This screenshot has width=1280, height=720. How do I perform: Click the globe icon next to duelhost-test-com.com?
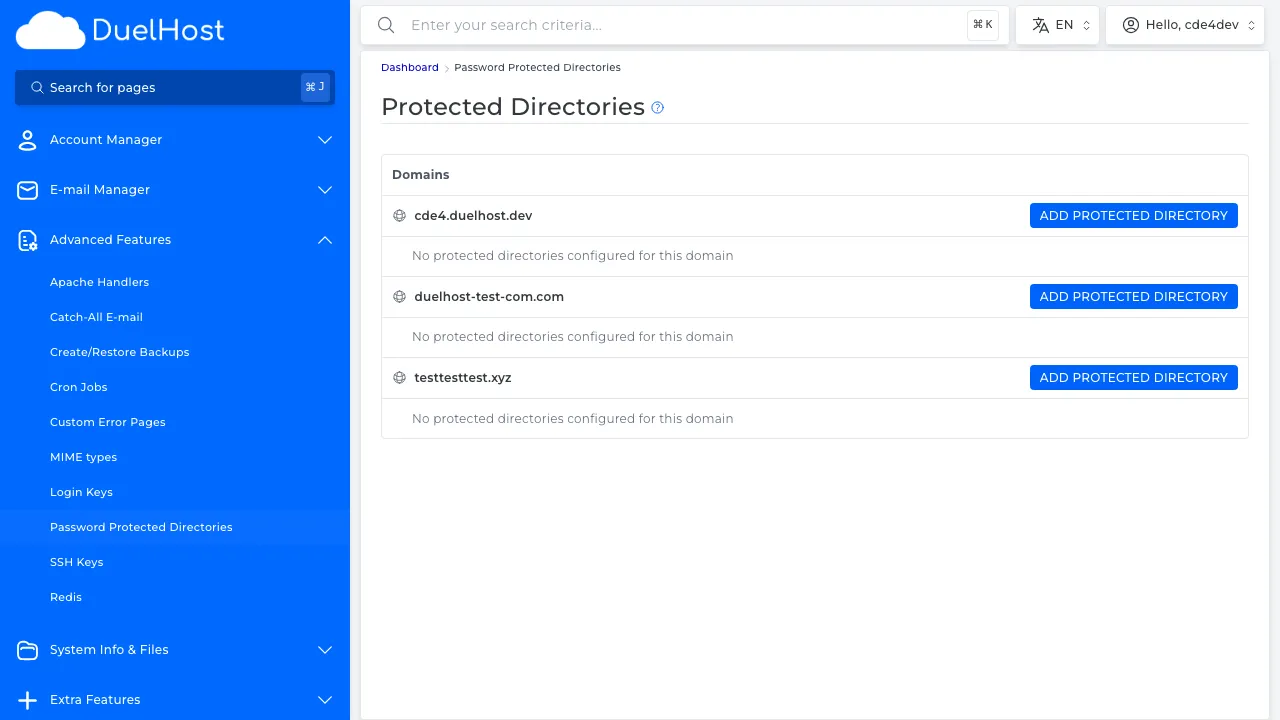tap(400, 296)
